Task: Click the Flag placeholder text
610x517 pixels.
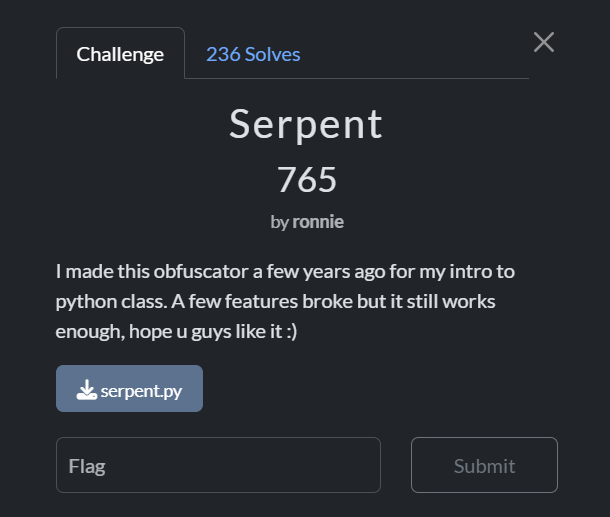Action: click(x=87, y=466)
